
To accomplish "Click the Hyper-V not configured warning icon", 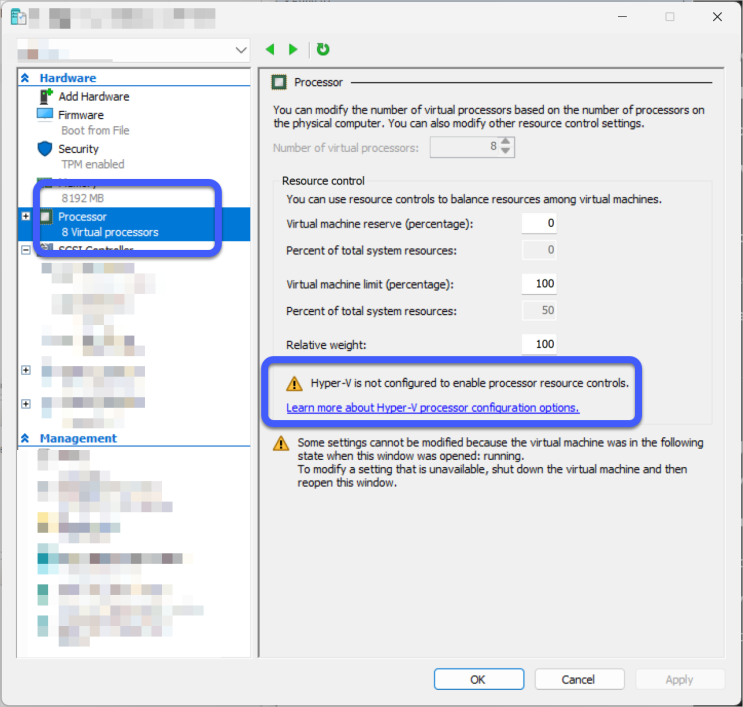I will coord(294,383).
